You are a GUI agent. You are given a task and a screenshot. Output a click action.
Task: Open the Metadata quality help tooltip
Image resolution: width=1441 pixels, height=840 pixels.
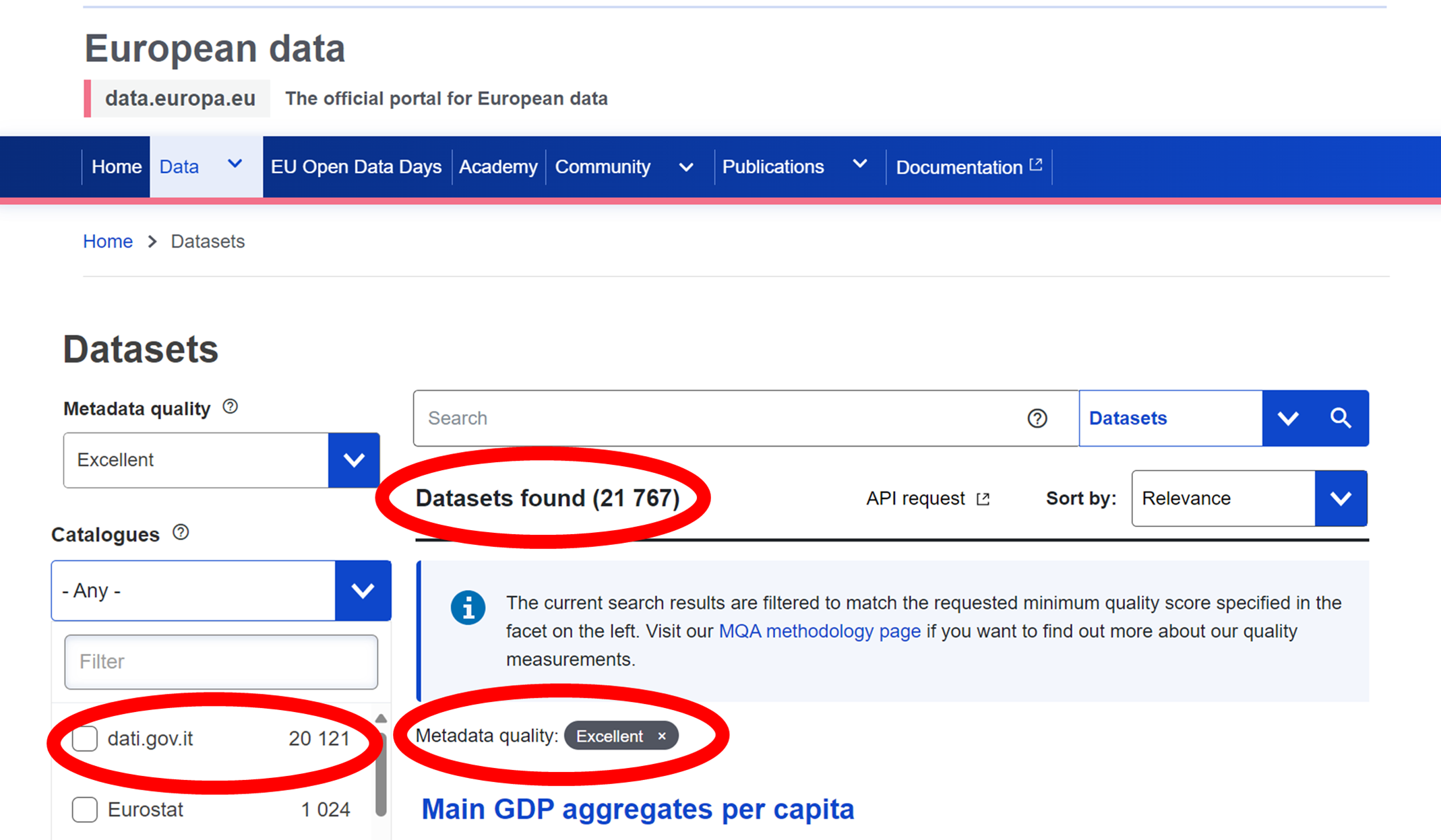231,407
